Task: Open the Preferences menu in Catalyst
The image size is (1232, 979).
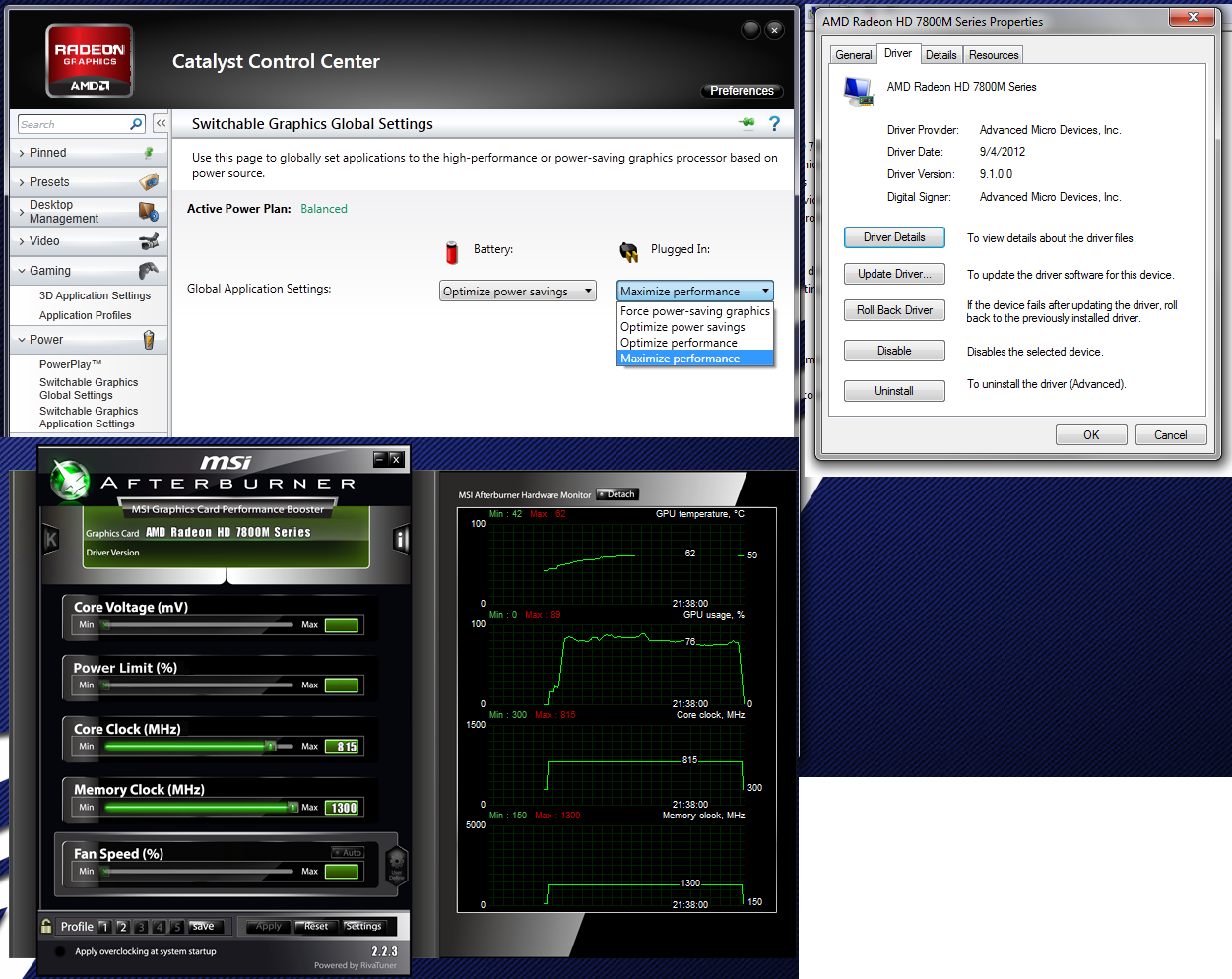Action: pos(743,91)
